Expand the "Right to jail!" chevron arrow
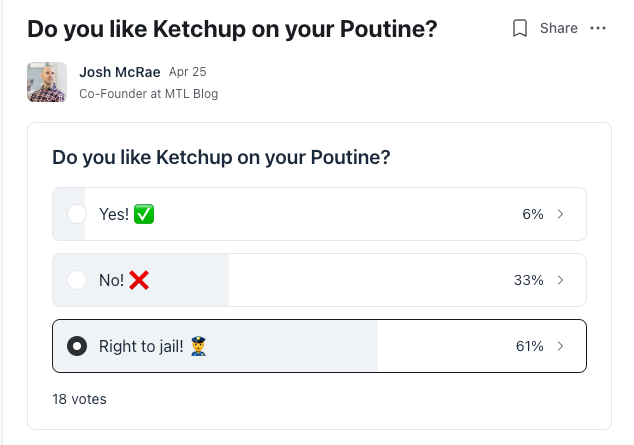 [560, 346]
